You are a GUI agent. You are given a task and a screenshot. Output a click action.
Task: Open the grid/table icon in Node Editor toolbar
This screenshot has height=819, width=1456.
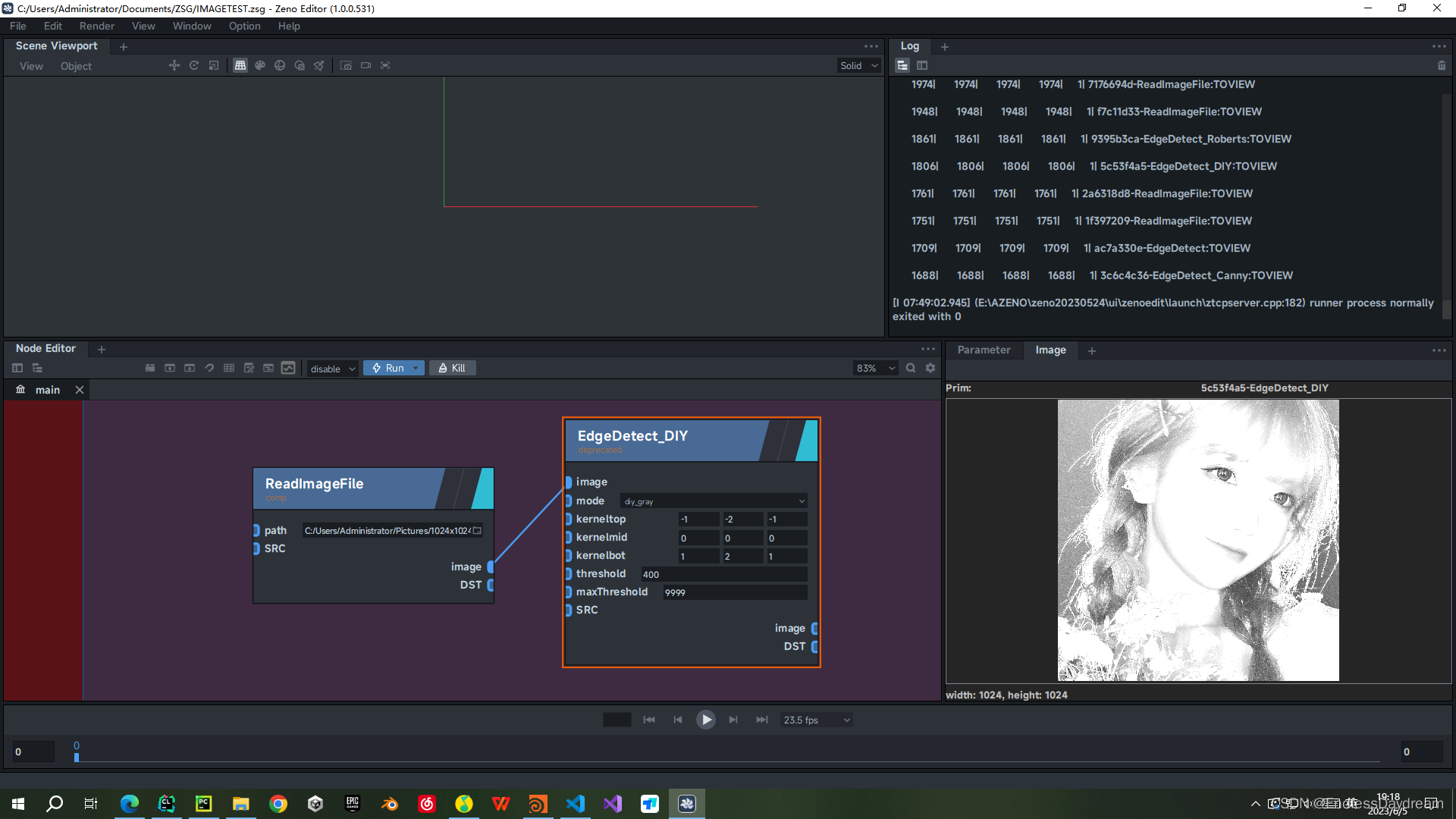tap(229, 368)
